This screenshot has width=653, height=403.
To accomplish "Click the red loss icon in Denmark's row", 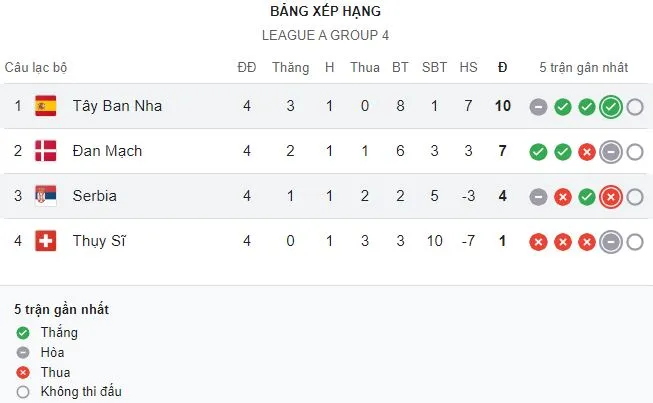I will (x=587, y=152).
